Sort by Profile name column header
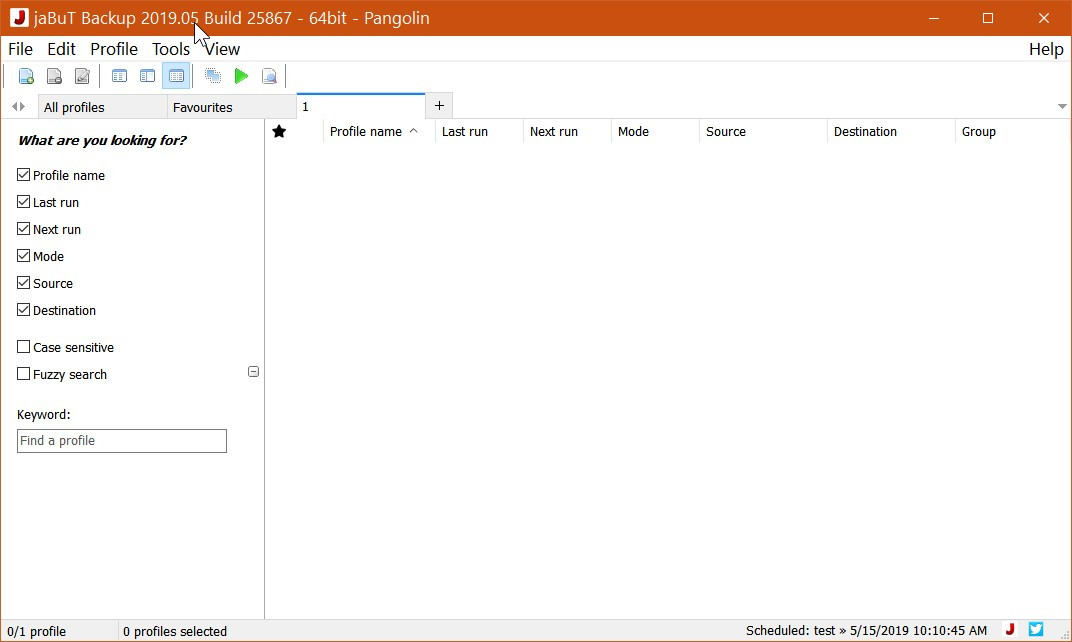 coord(379,131)
